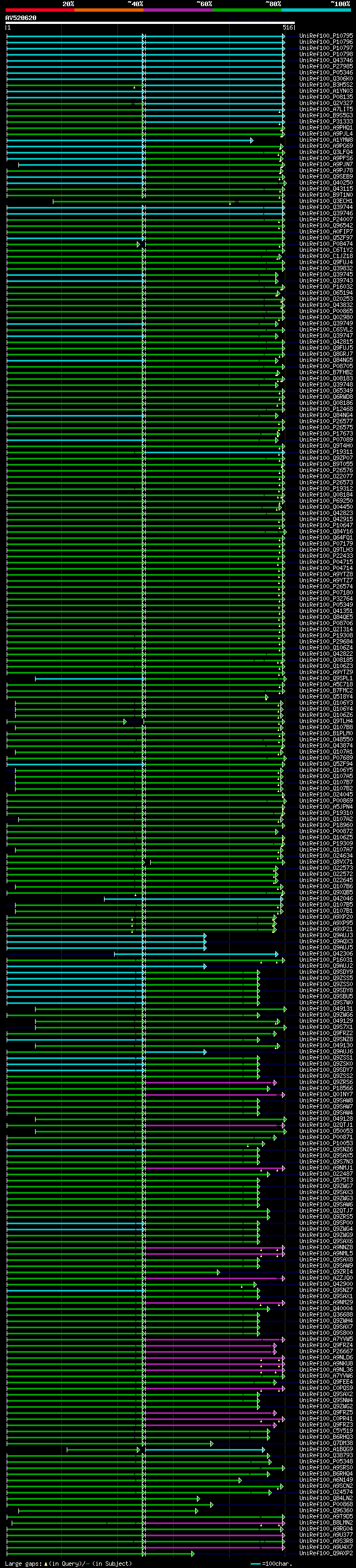
Task: Click hit label UniRef100_Q8VX71
Action: pyautogui.click(x=326, y=862)
